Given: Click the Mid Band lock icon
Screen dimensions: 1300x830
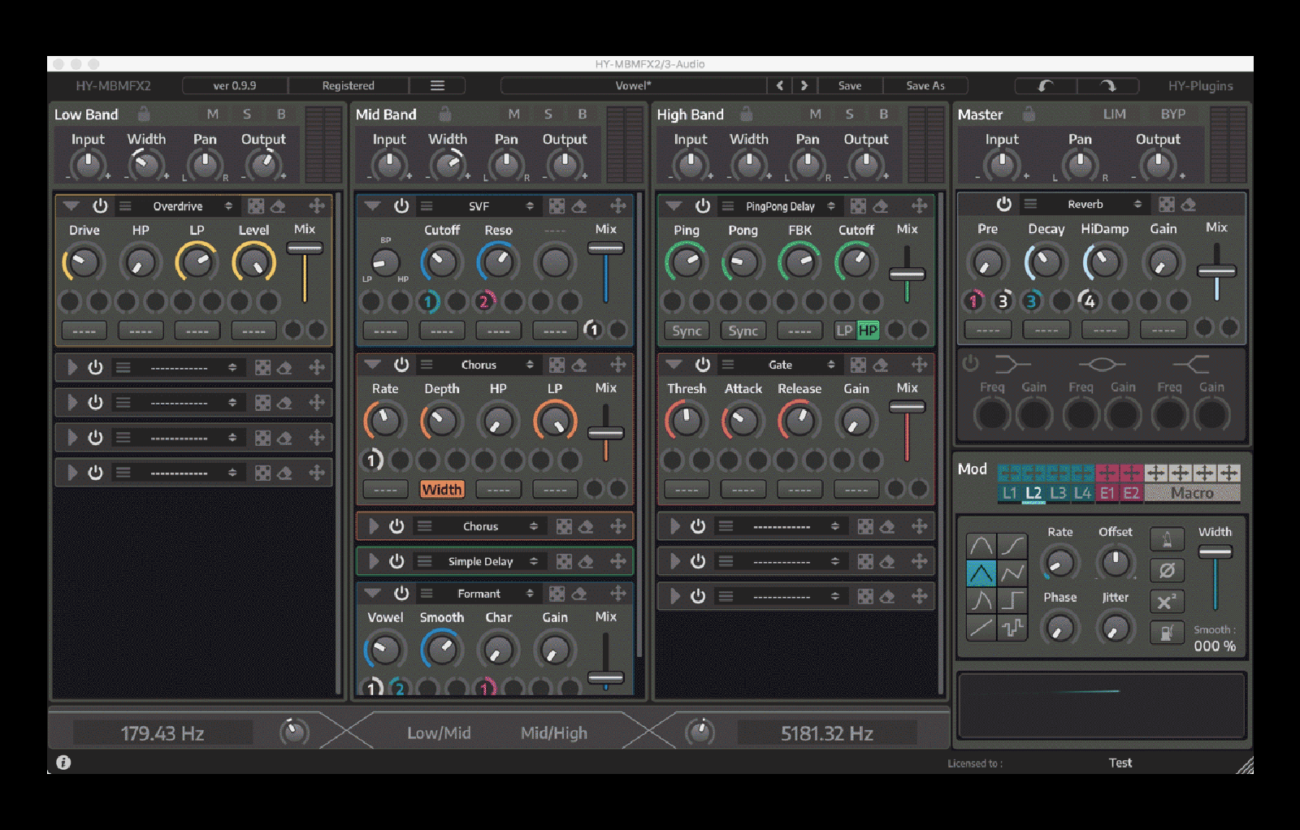Looking at the screenshot, I should coord(445,113).
